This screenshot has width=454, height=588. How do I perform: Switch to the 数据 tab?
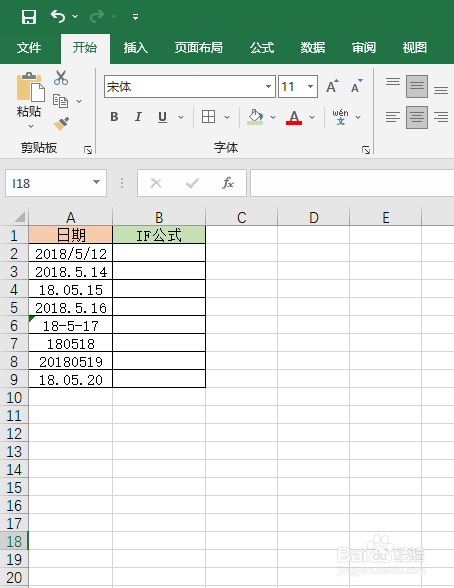(x=313, y=48)
